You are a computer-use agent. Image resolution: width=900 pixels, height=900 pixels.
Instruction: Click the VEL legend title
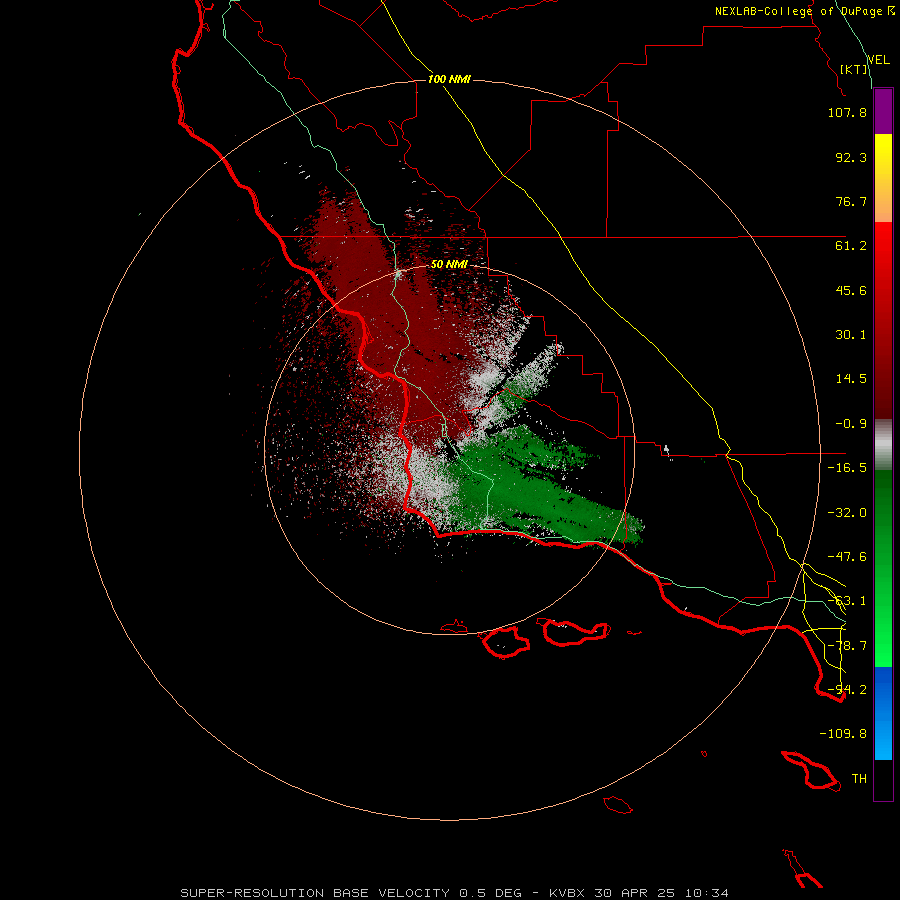878,60
